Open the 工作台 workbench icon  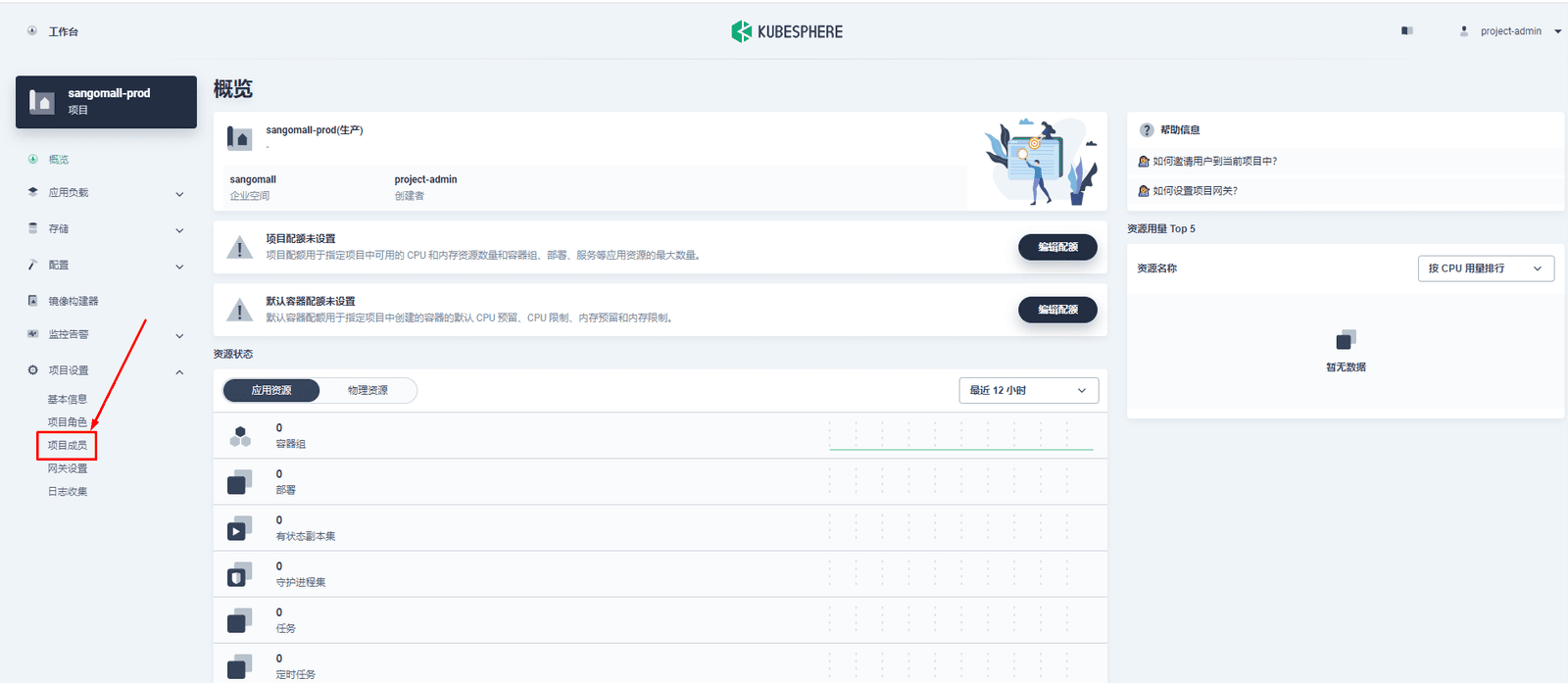(32, 31)
